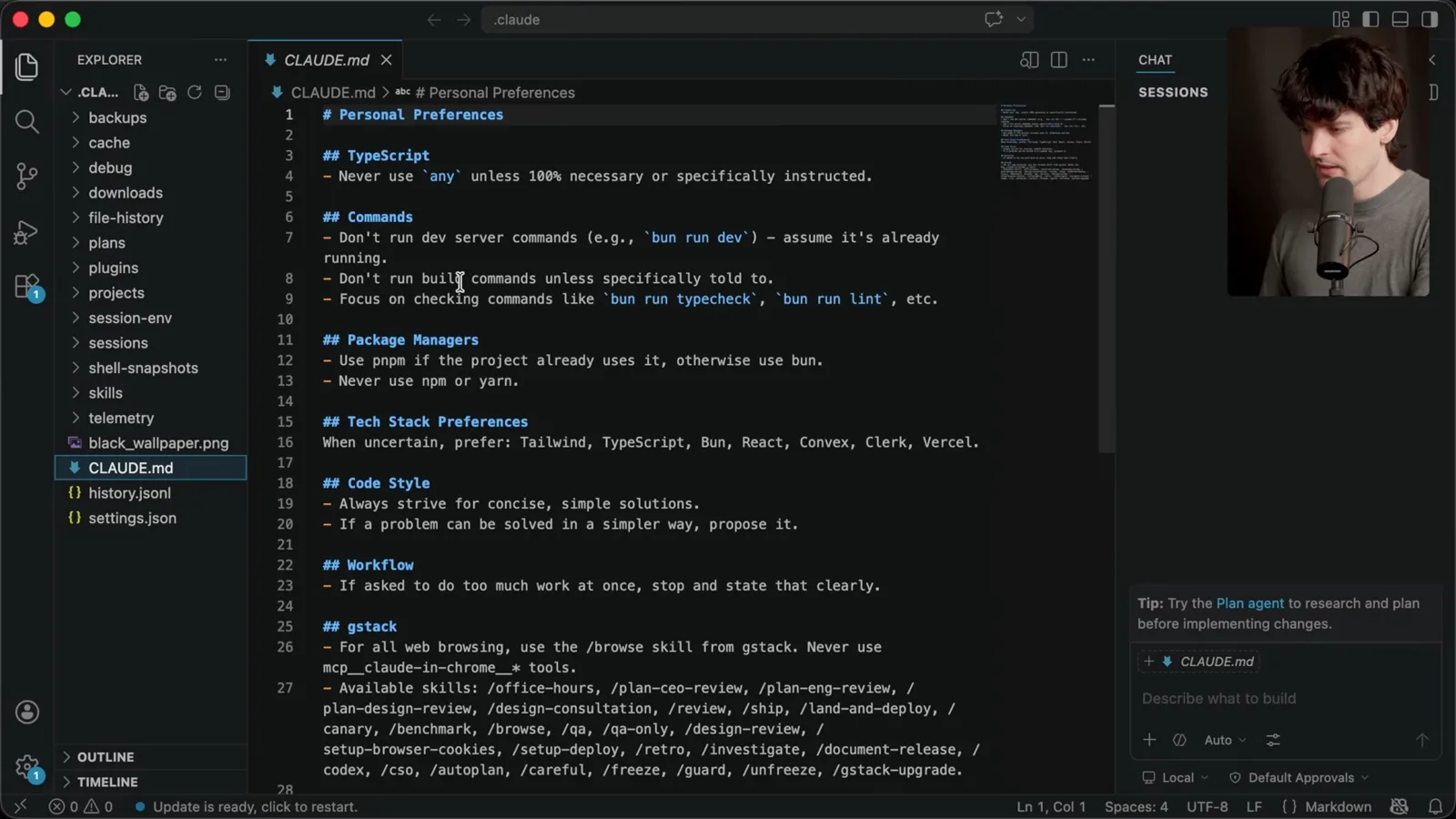This screenshot has height=819, width=1456.
Task: Expand the TIMELINE section
Action: click(150, 782)
